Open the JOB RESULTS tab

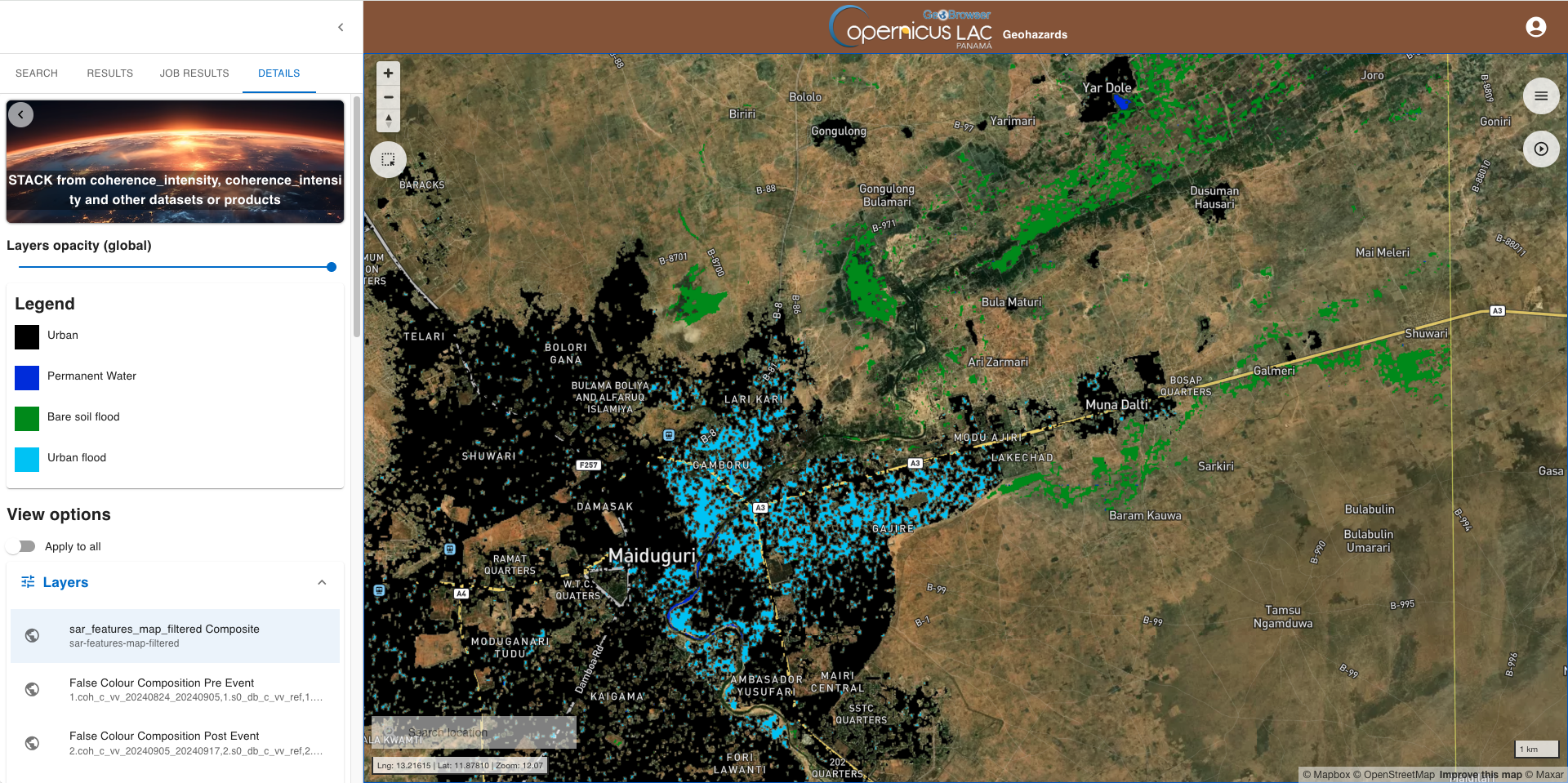[x=194, y=73]
